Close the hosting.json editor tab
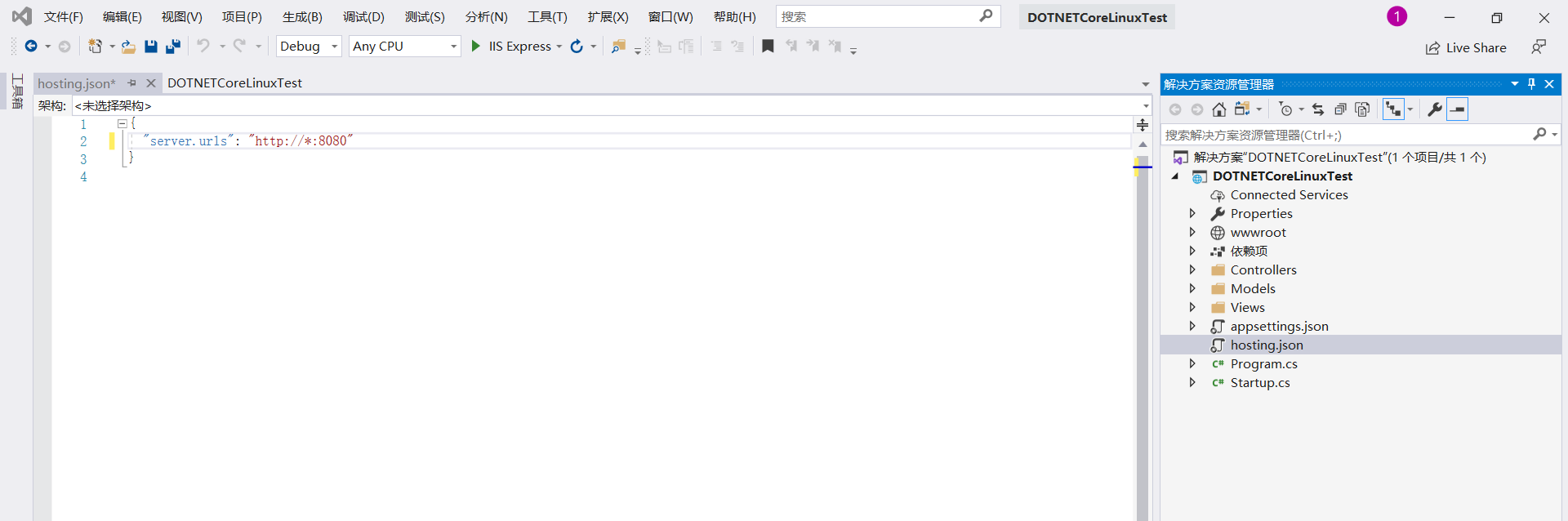1568x521 pixels. pyautogui.click(x=151, y=83)
